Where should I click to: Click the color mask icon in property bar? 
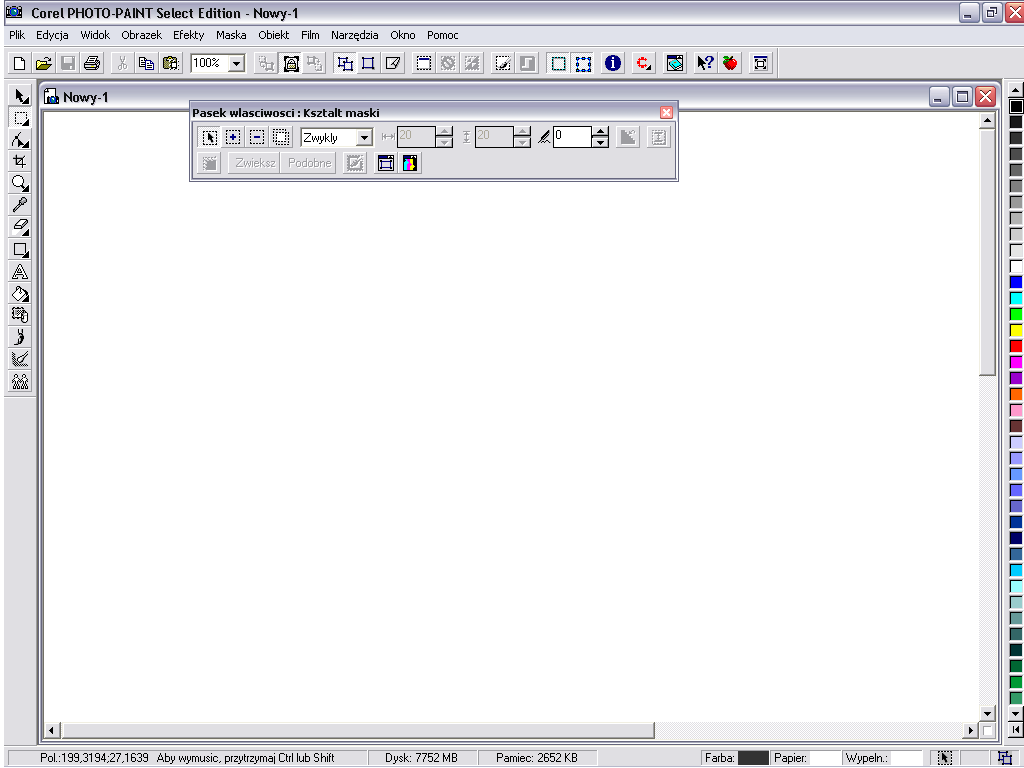coord(410,163)
